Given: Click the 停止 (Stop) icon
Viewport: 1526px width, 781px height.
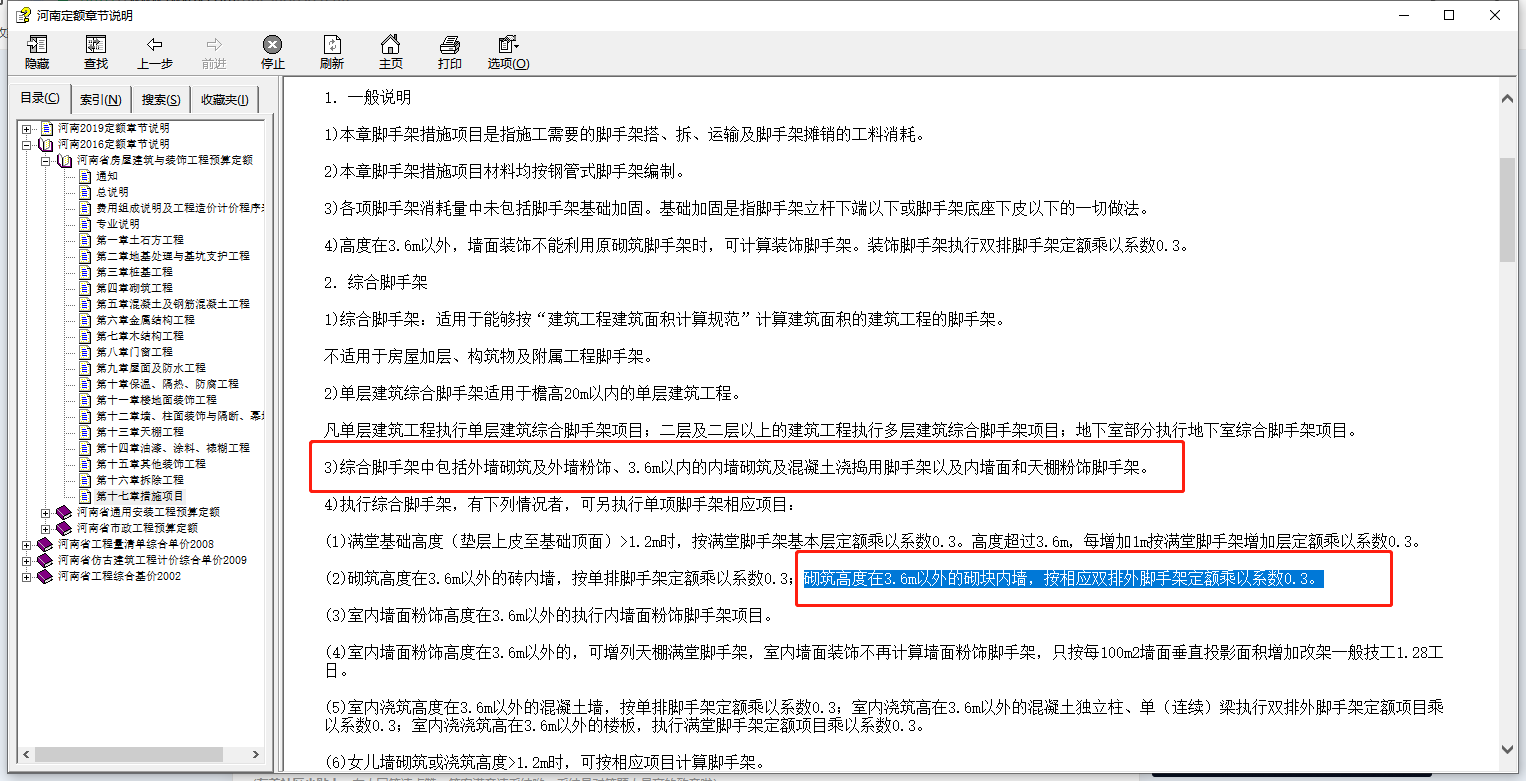Looking at the screenshot, I should click(x=272, y=45).
